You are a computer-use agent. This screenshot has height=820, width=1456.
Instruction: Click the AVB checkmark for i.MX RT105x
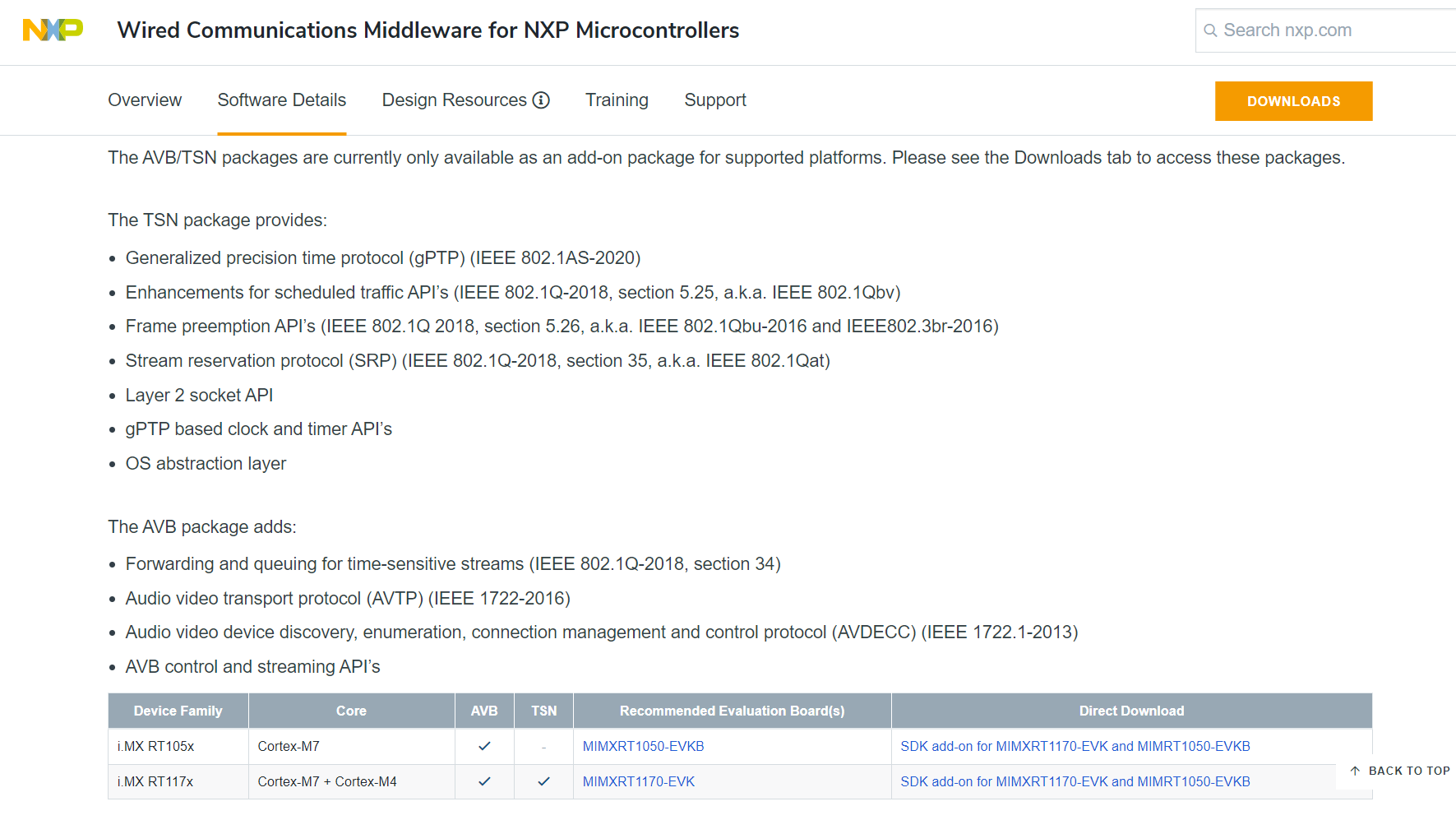pyautogui.click(x=484, y=746)
